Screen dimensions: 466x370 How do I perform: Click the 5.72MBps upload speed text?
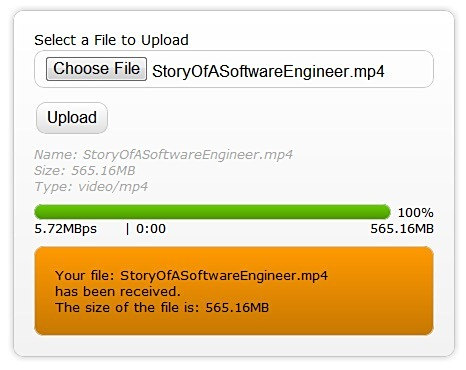click(66, 229)
